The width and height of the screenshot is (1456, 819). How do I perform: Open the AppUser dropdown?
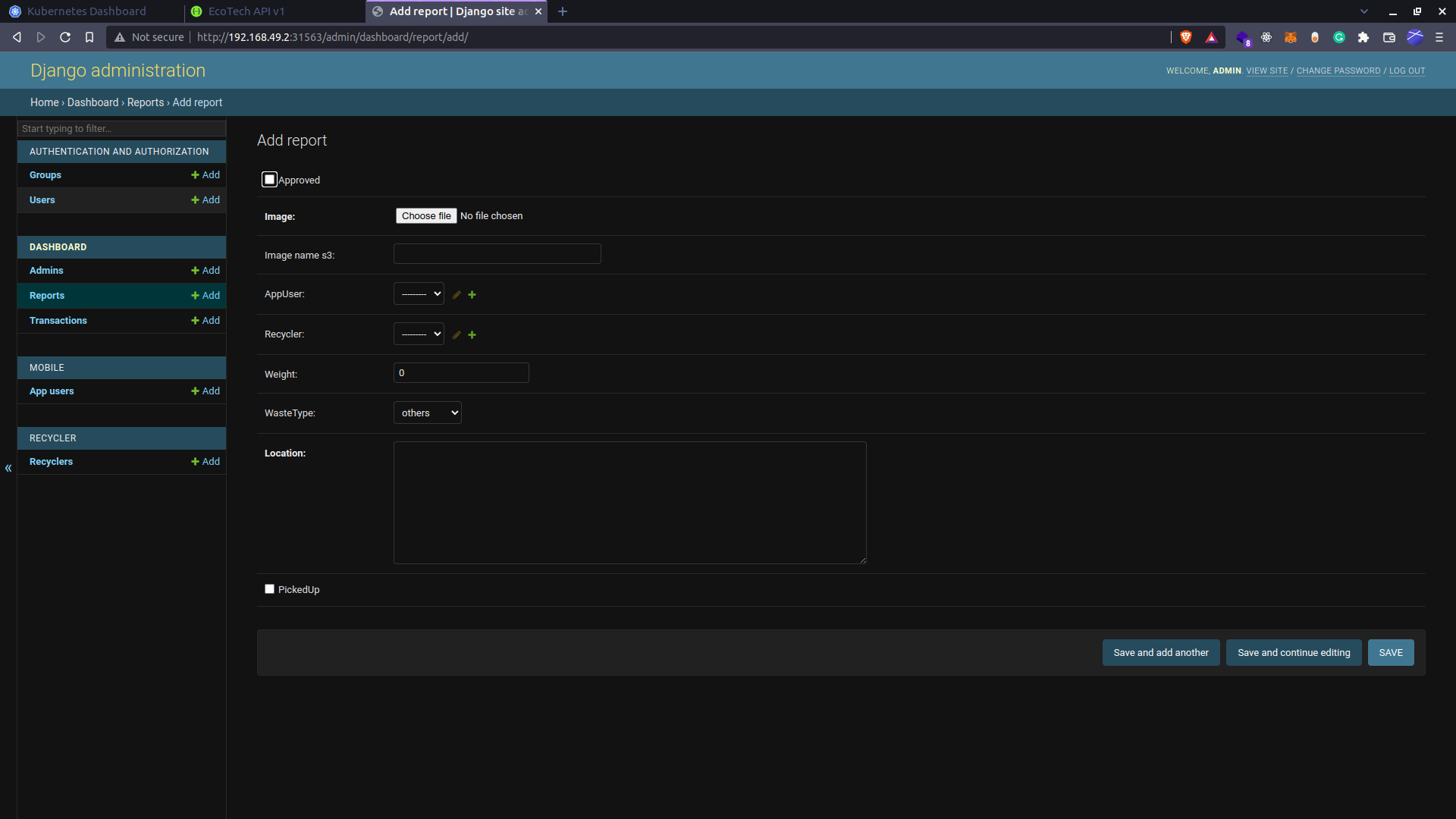pyautogui.click(x=419, y=294)
